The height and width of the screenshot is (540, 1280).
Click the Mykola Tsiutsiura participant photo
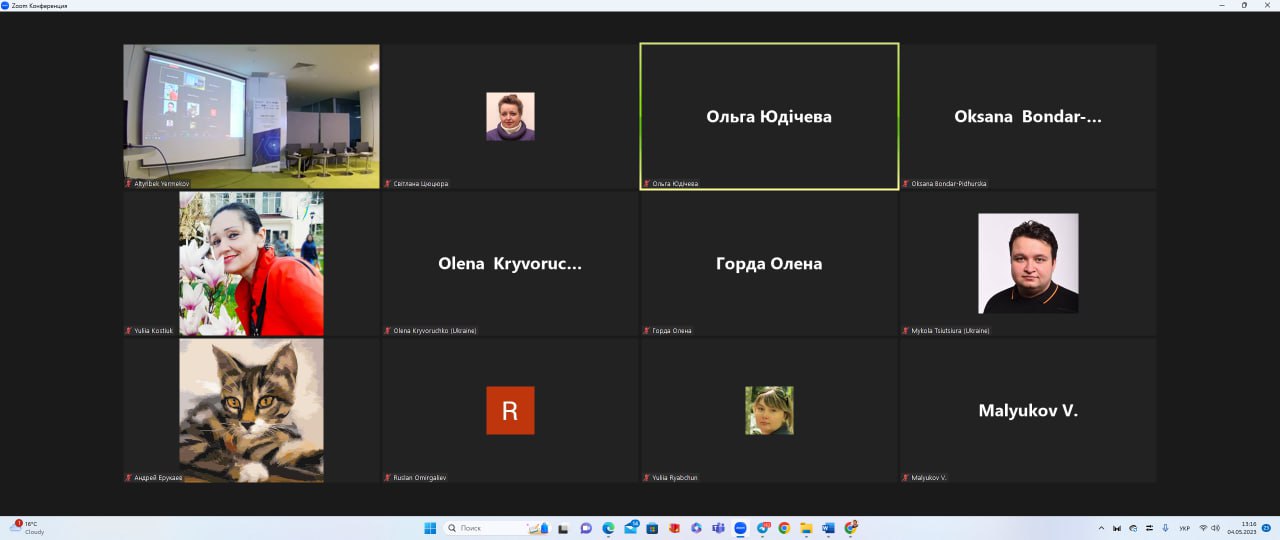pyautogui.click(x=1028, y=263)
